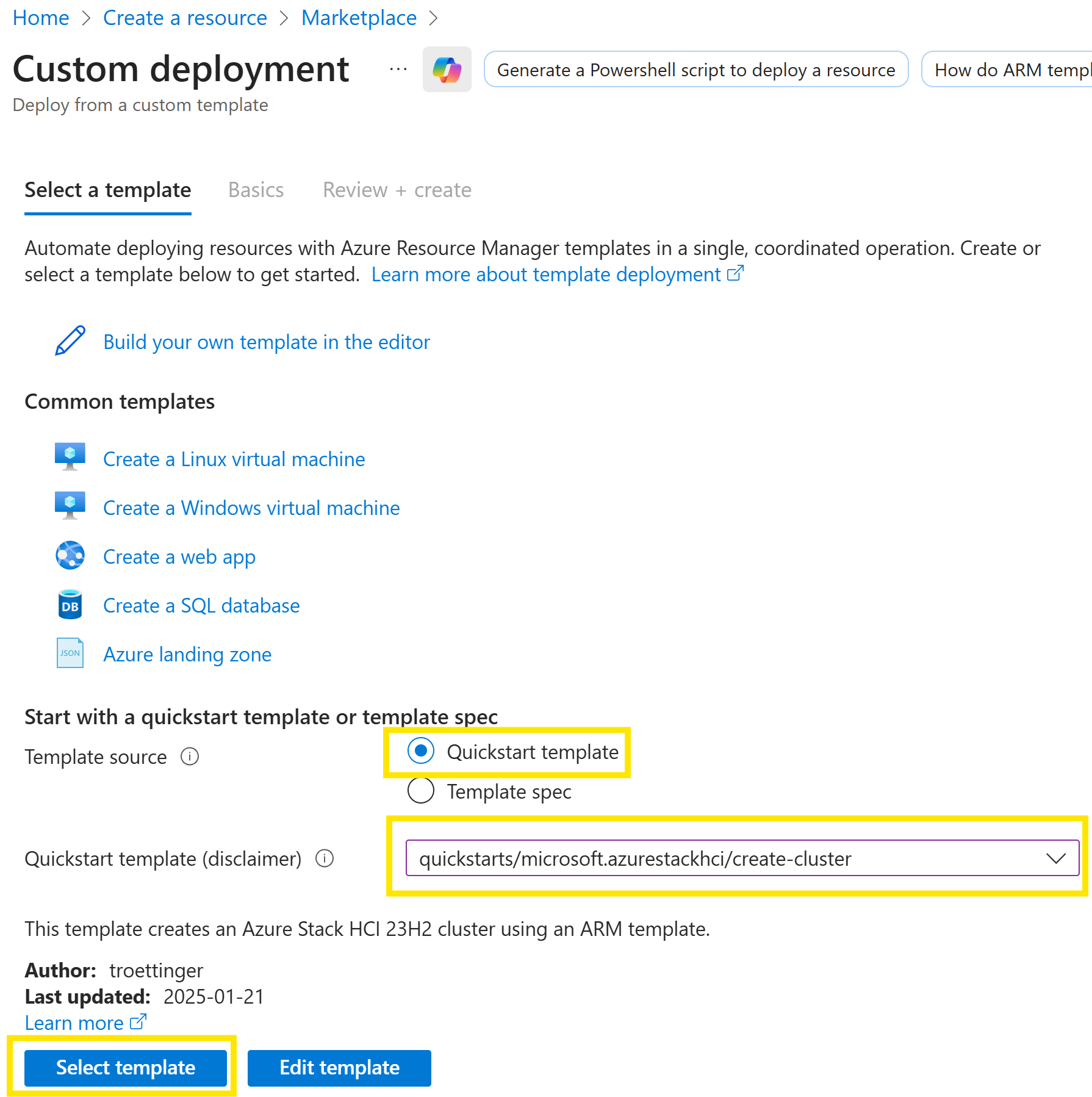The width and height of the screenshot is (1092, 1097).
Task: Open Build your own template in the editor
Action: click(267, 342)
